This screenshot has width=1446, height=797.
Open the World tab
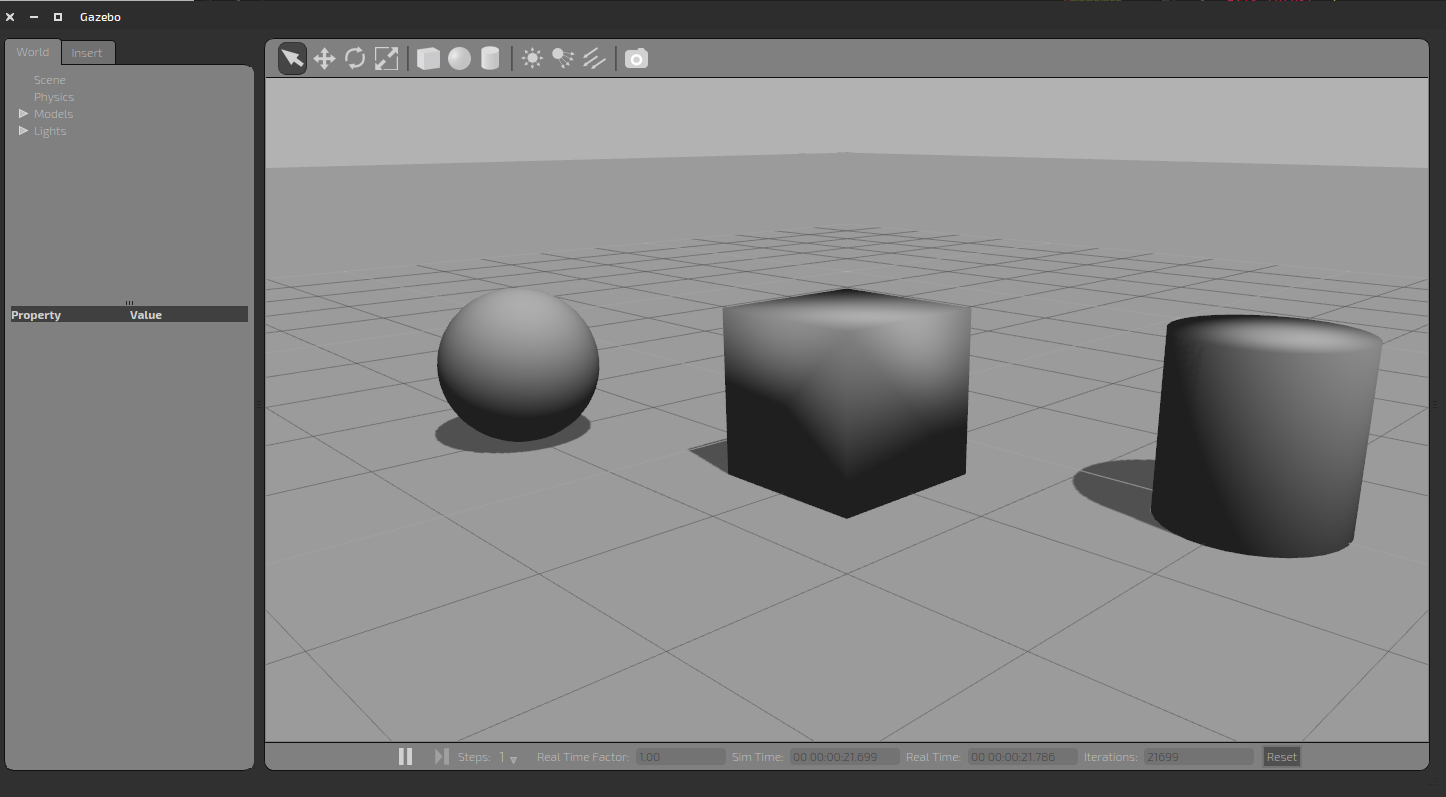pos(33,52)
